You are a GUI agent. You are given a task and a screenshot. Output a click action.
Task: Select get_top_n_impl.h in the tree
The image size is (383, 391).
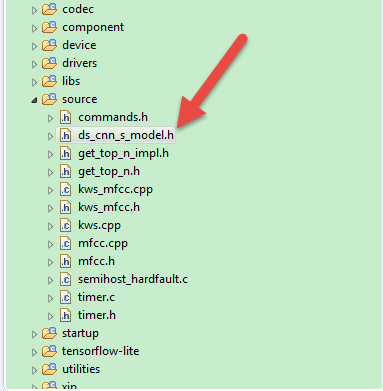123,154
